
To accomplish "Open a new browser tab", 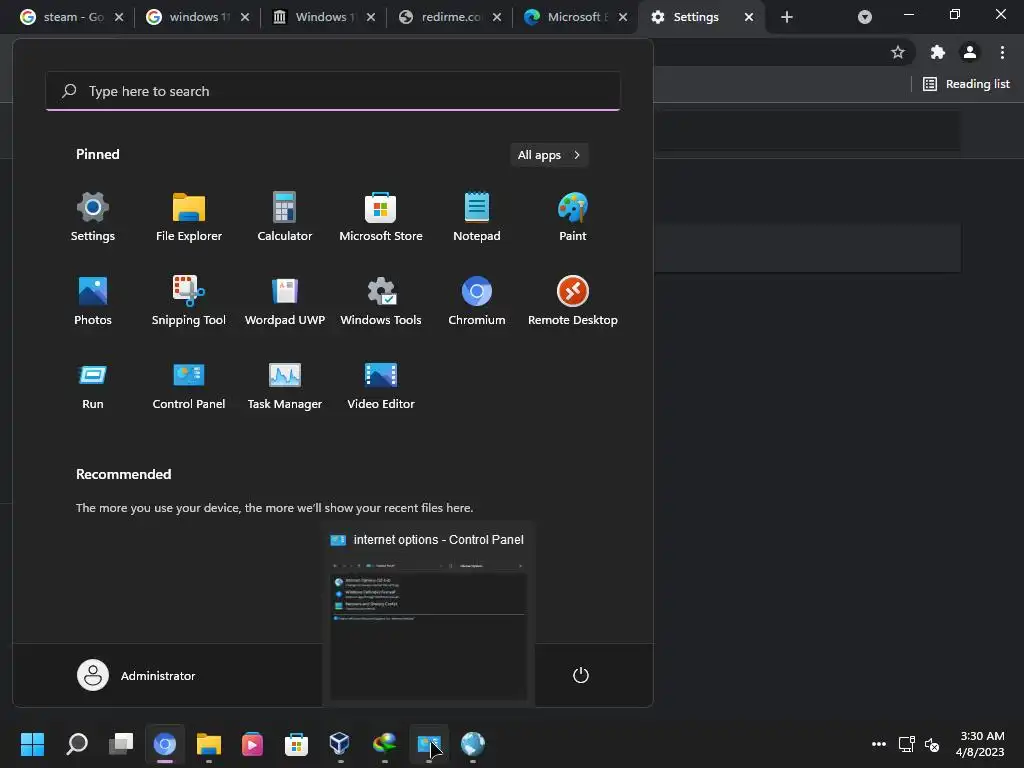I will point(787,17).
